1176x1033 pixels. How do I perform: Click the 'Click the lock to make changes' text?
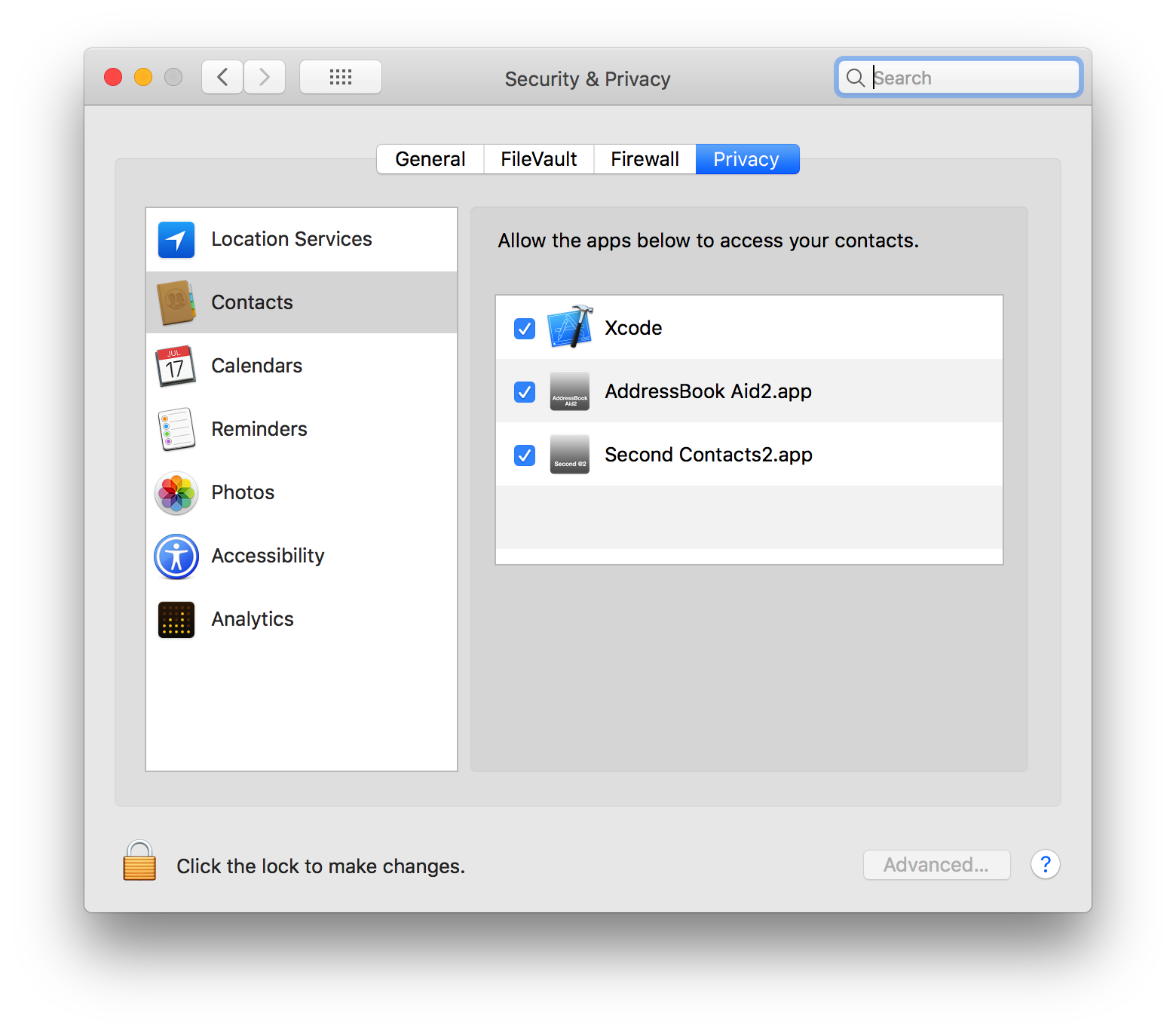point(321,866)
